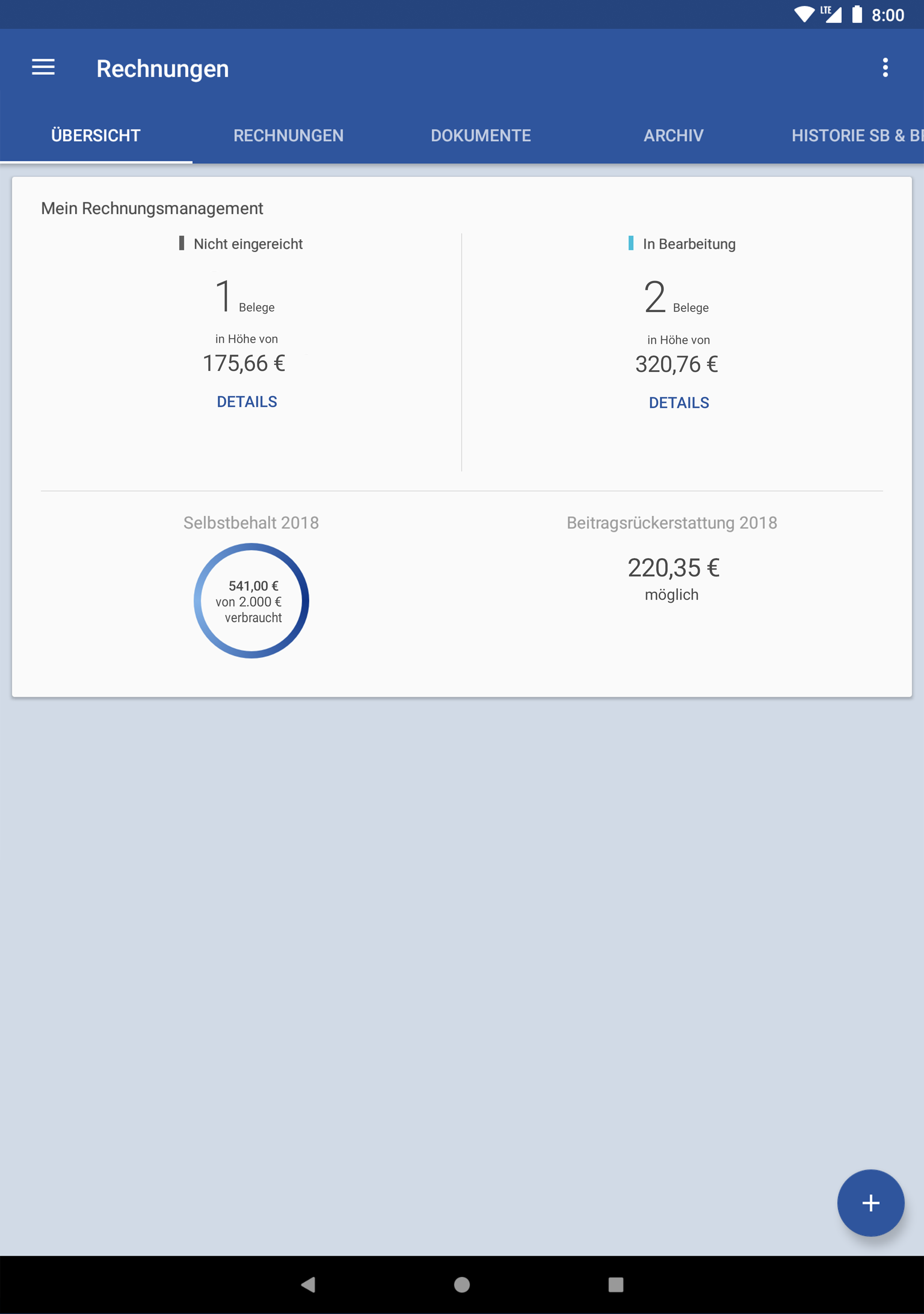The width and height of the screenshot is (924, 1314).
Task: Open Details for In Bearbeitung receipts
Action: pos(679,403)
